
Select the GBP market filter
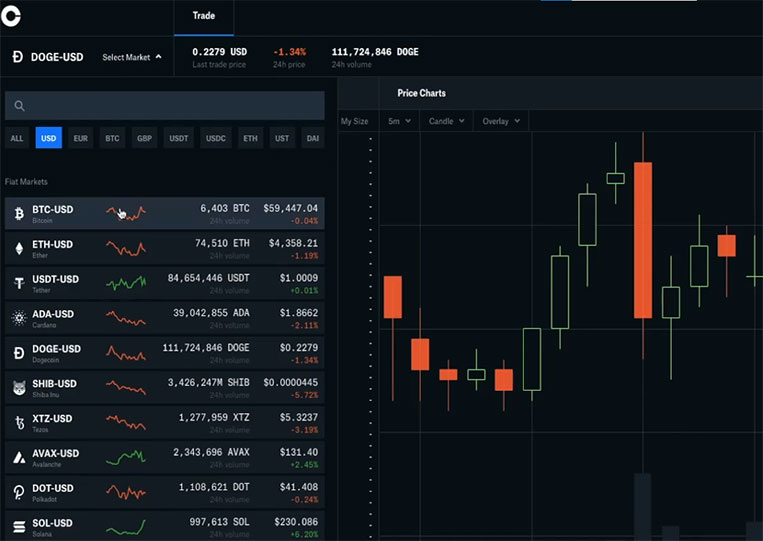pos(145,138)
